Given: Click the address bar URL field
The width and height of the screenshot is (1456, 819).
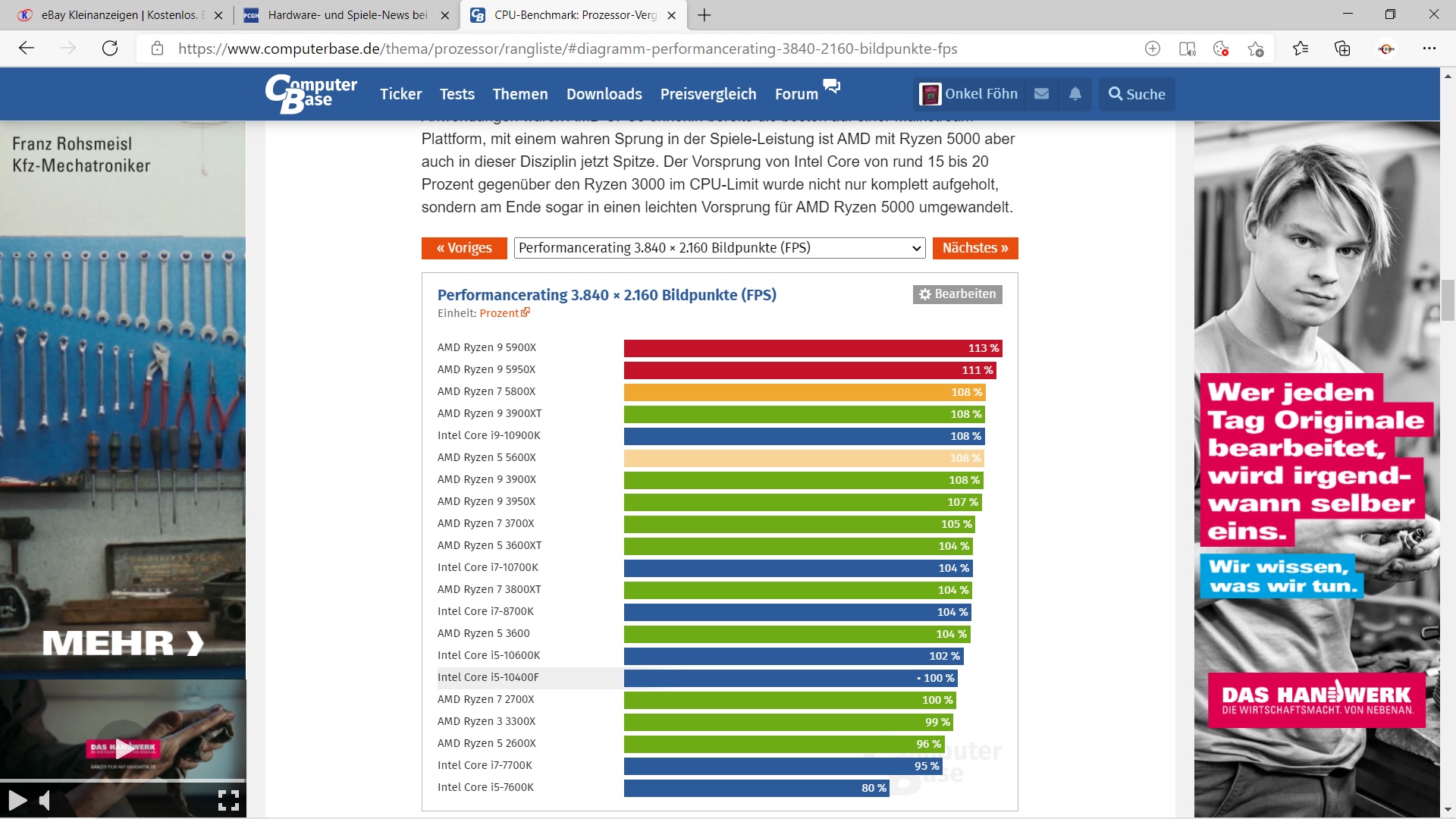Looking at the screenshot, I should point(567,49).
